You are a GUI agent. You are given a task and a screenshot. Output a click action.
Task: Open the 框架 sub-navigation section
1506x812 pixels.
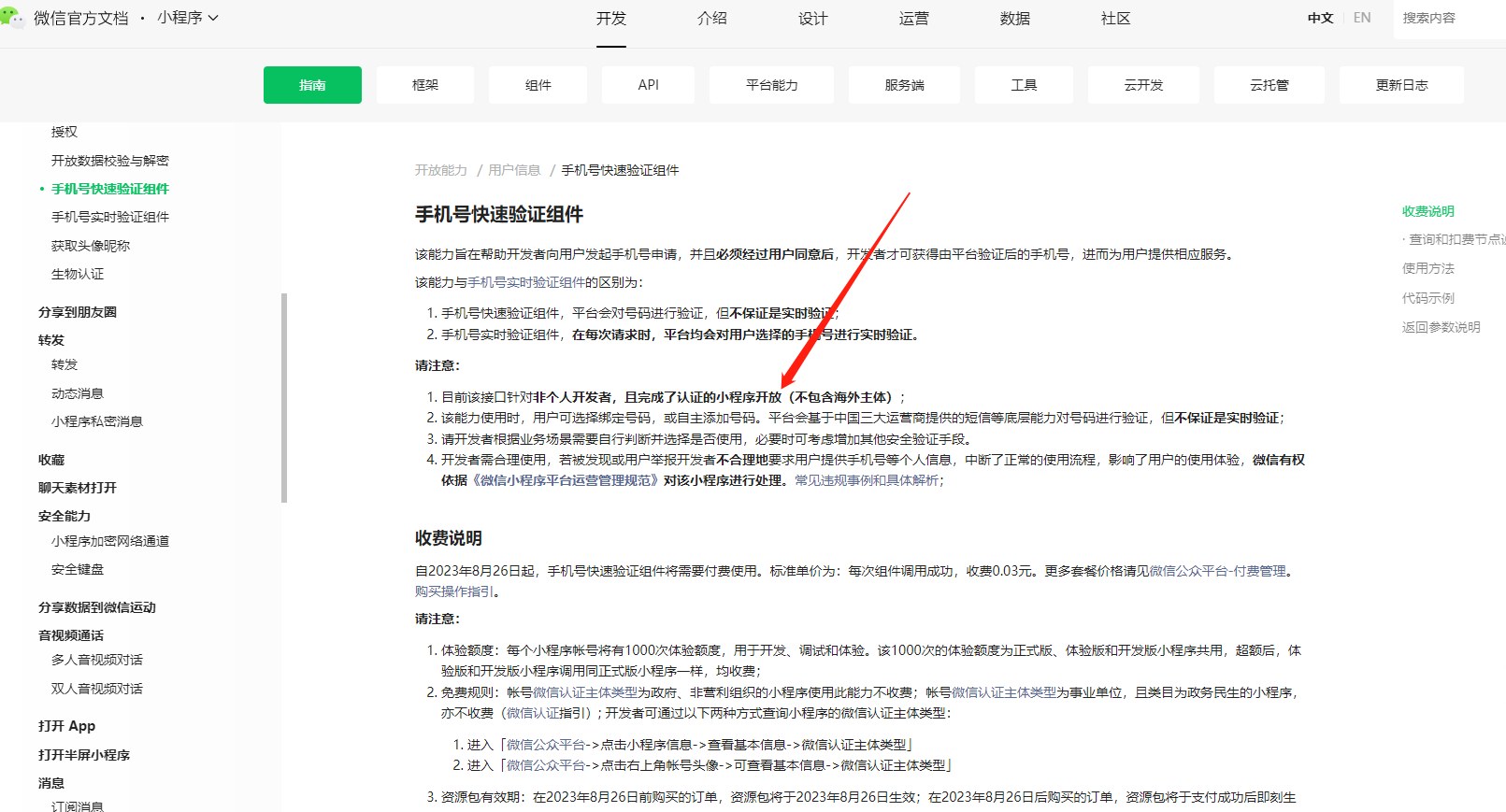(425, 85)
